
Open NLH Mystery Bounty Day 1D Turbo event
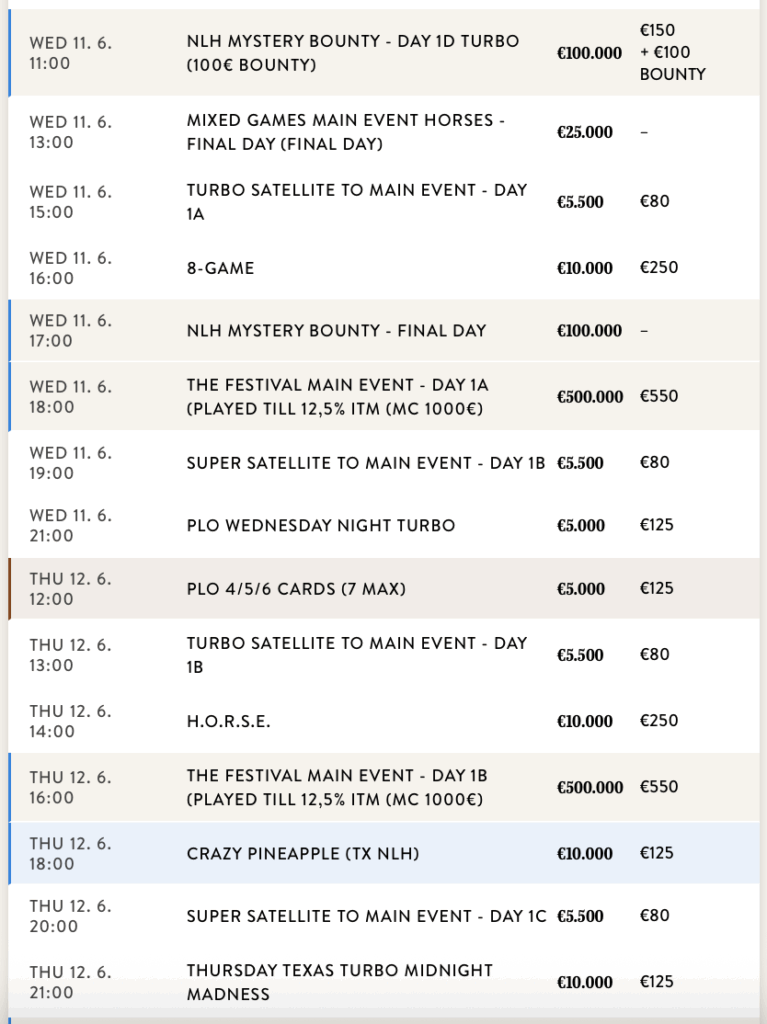352,53
